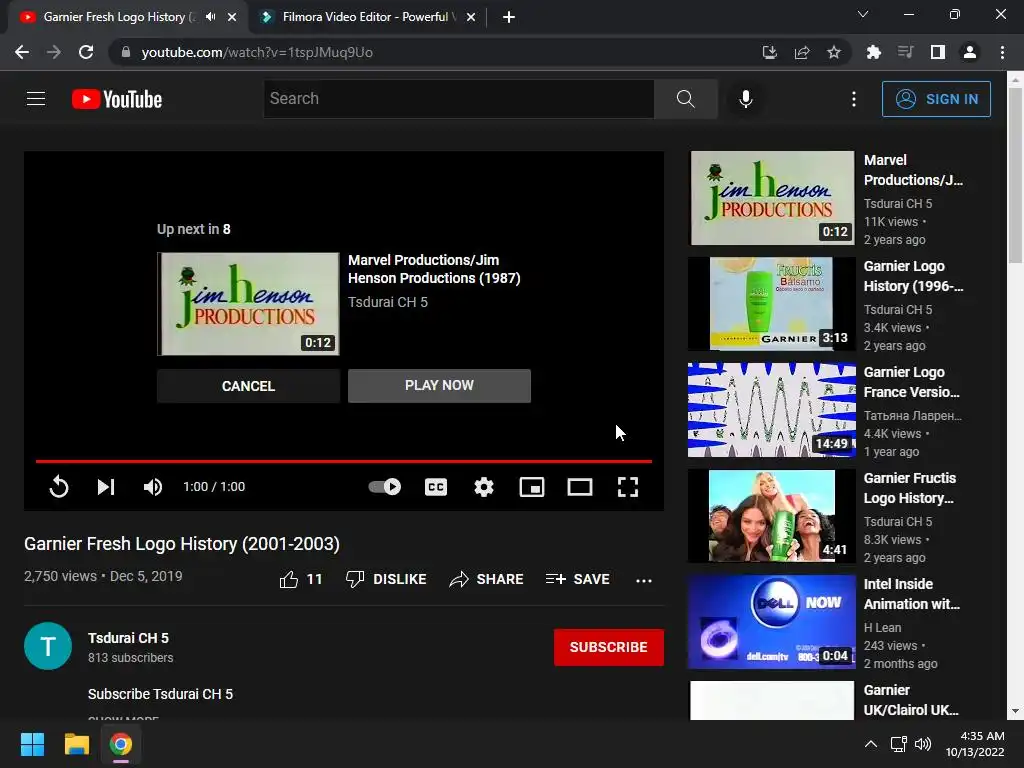
Task: Click the red video progress bar
Action: (x=344, y=461)
